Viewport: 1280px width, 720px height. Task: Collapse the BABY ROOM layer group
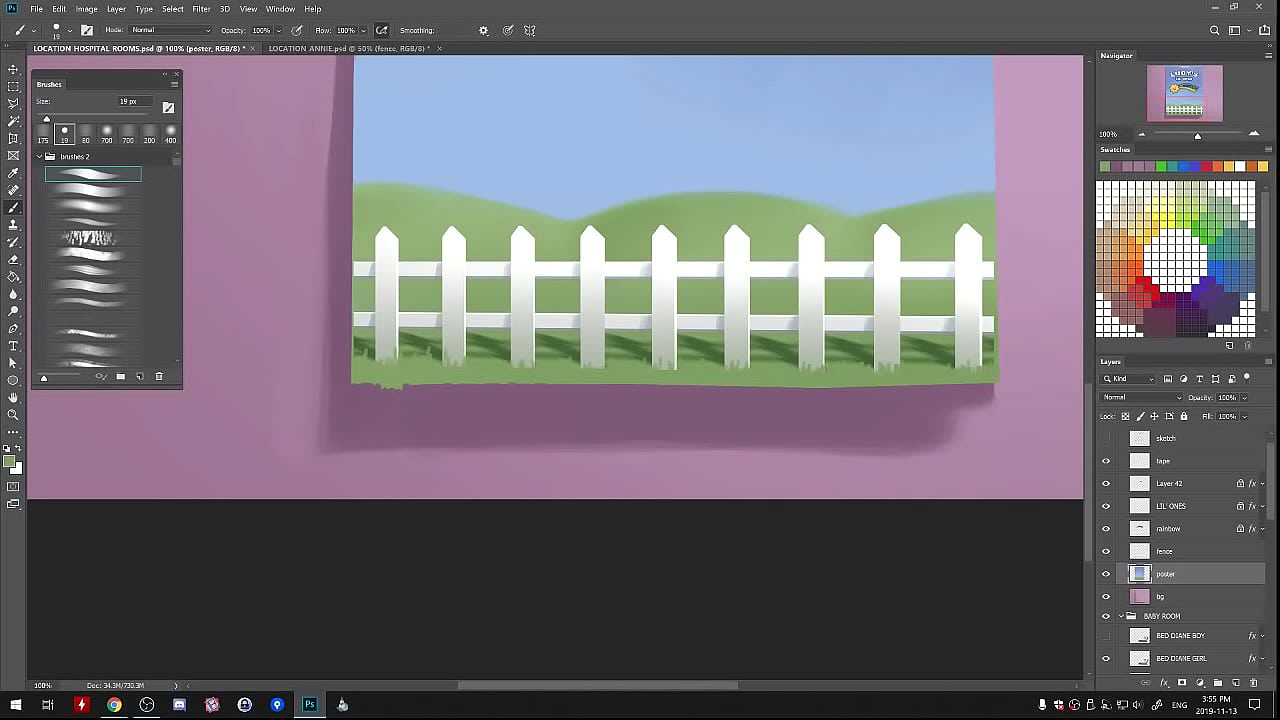[x=1121, y=616]
